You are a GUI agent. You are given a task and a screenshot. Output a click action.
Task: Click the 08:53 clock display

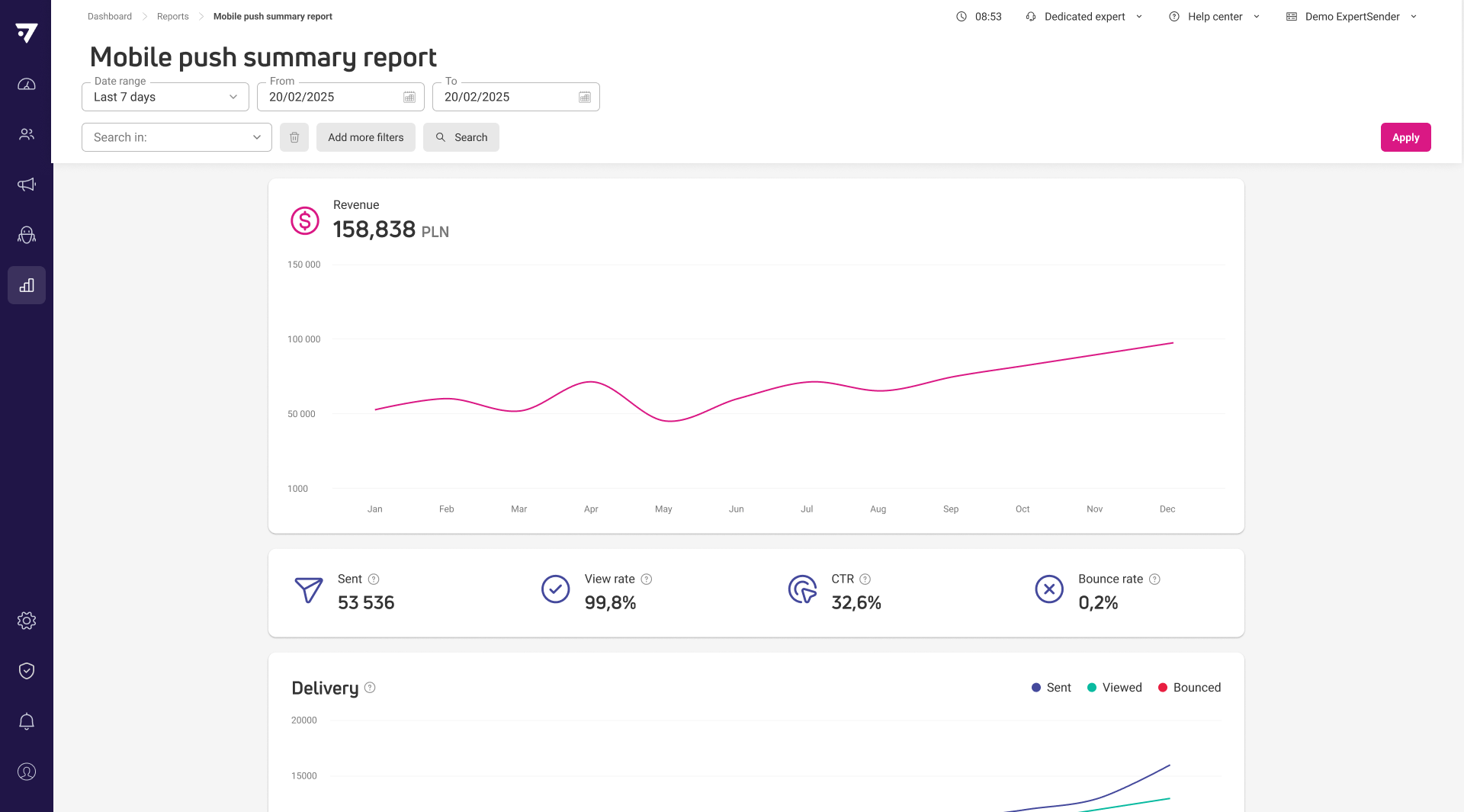979,17
